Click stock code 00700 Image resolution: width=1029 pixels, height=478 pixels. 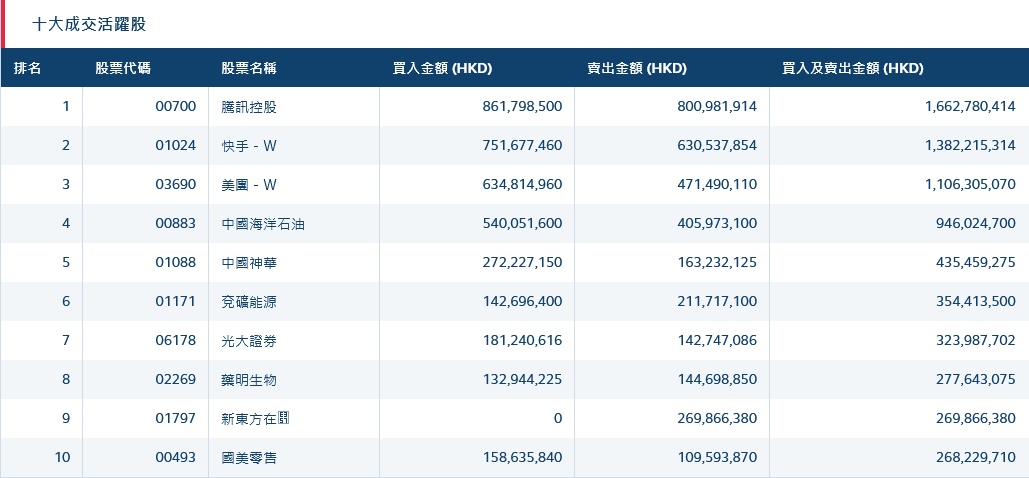coord(176,107)
